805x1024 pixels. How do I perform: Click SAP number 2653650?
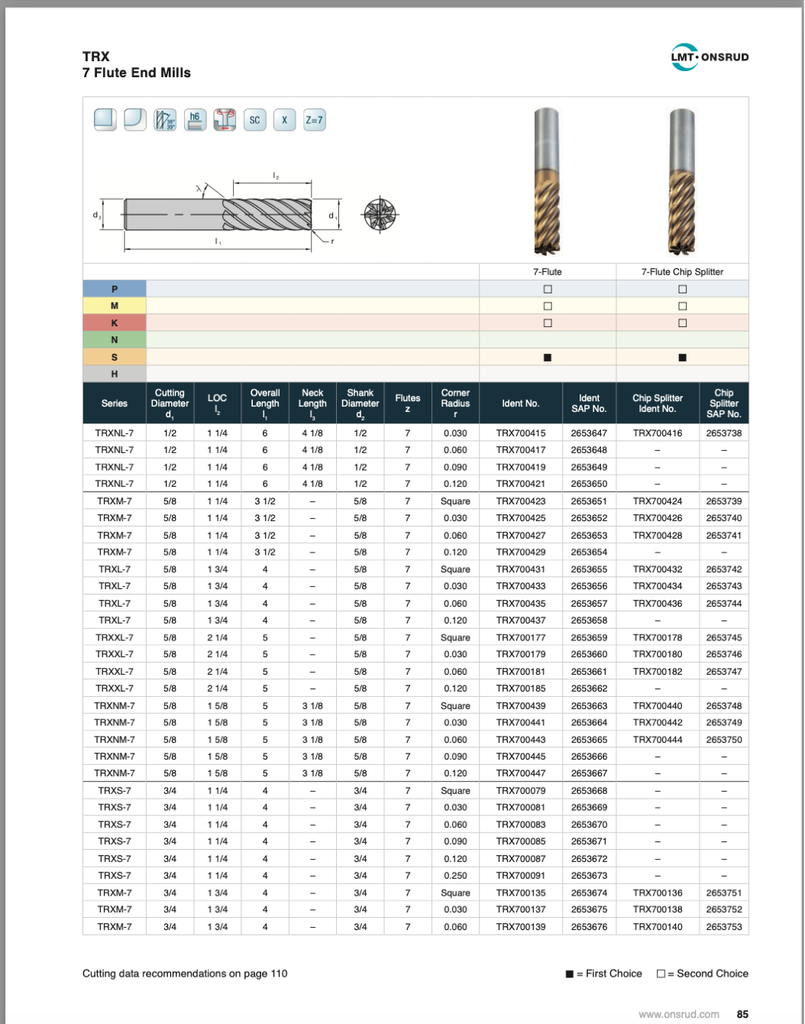pyautogui.click(x=589, y=484)
